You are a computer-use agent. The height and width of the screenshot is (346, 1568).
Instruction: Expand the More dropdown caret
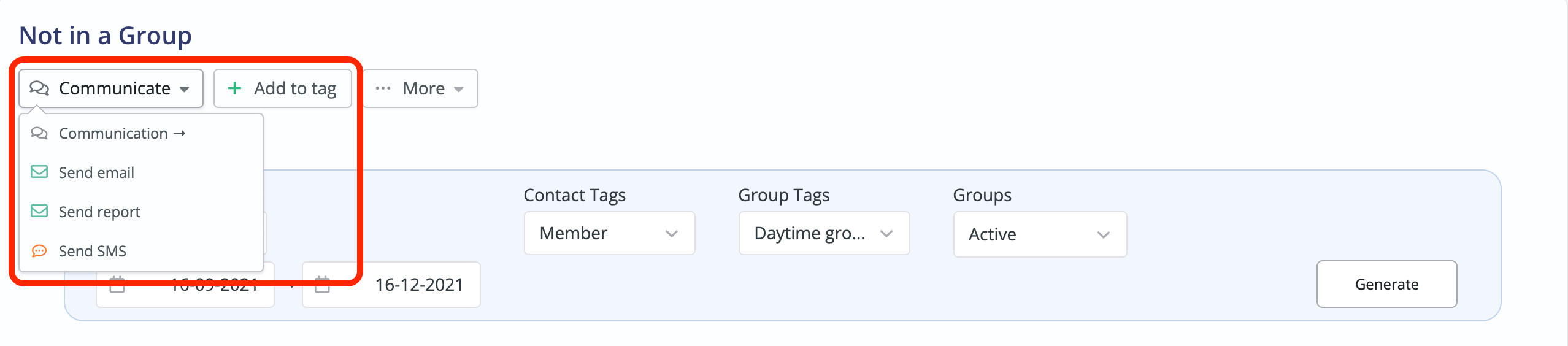(459, 89)
